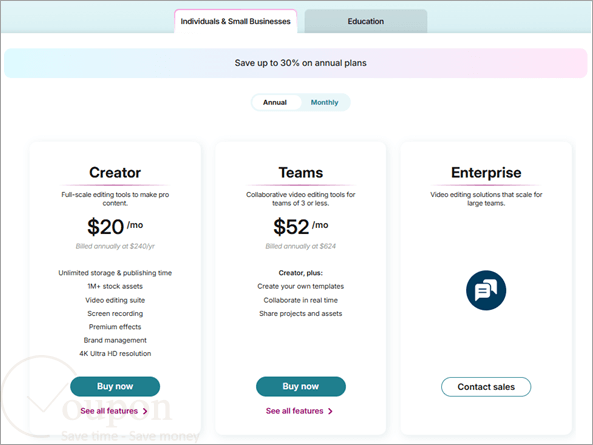Screen dimensions: 593x445
Task: Switch to the Education tab
Action: [366, 22]
